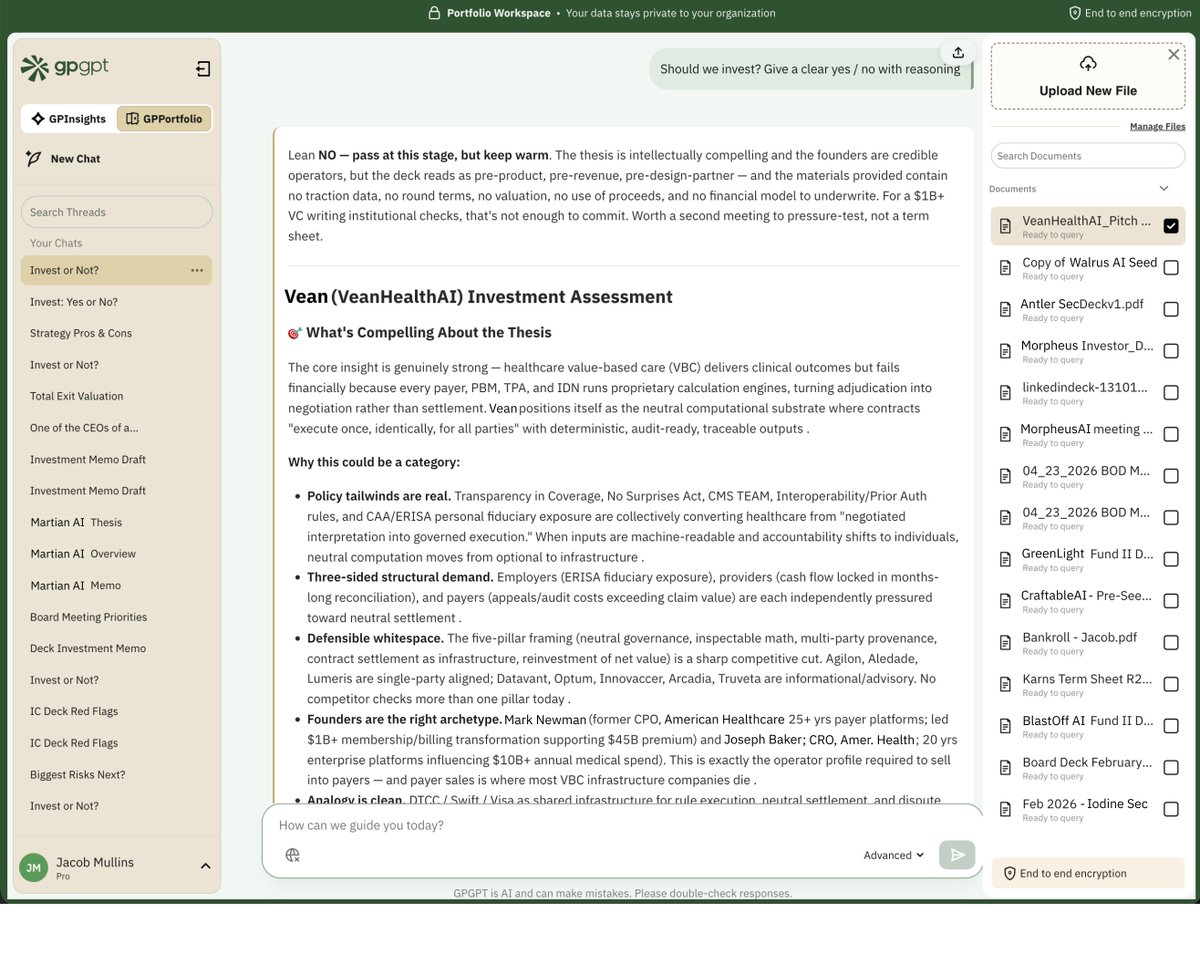Expand the Jacob Mullins account menu
Viewport: 1200px width, 954px height.
click(205, 867)
